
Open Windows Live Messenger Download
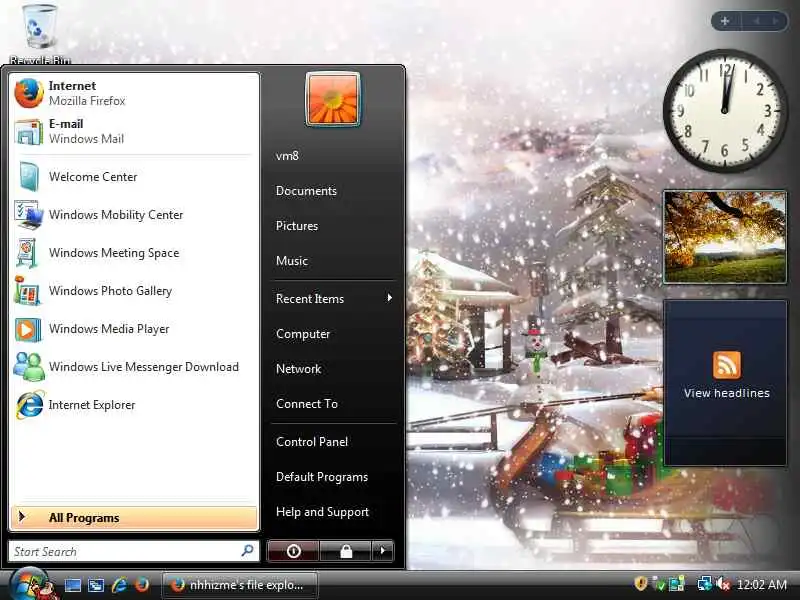tap(134, 367)
